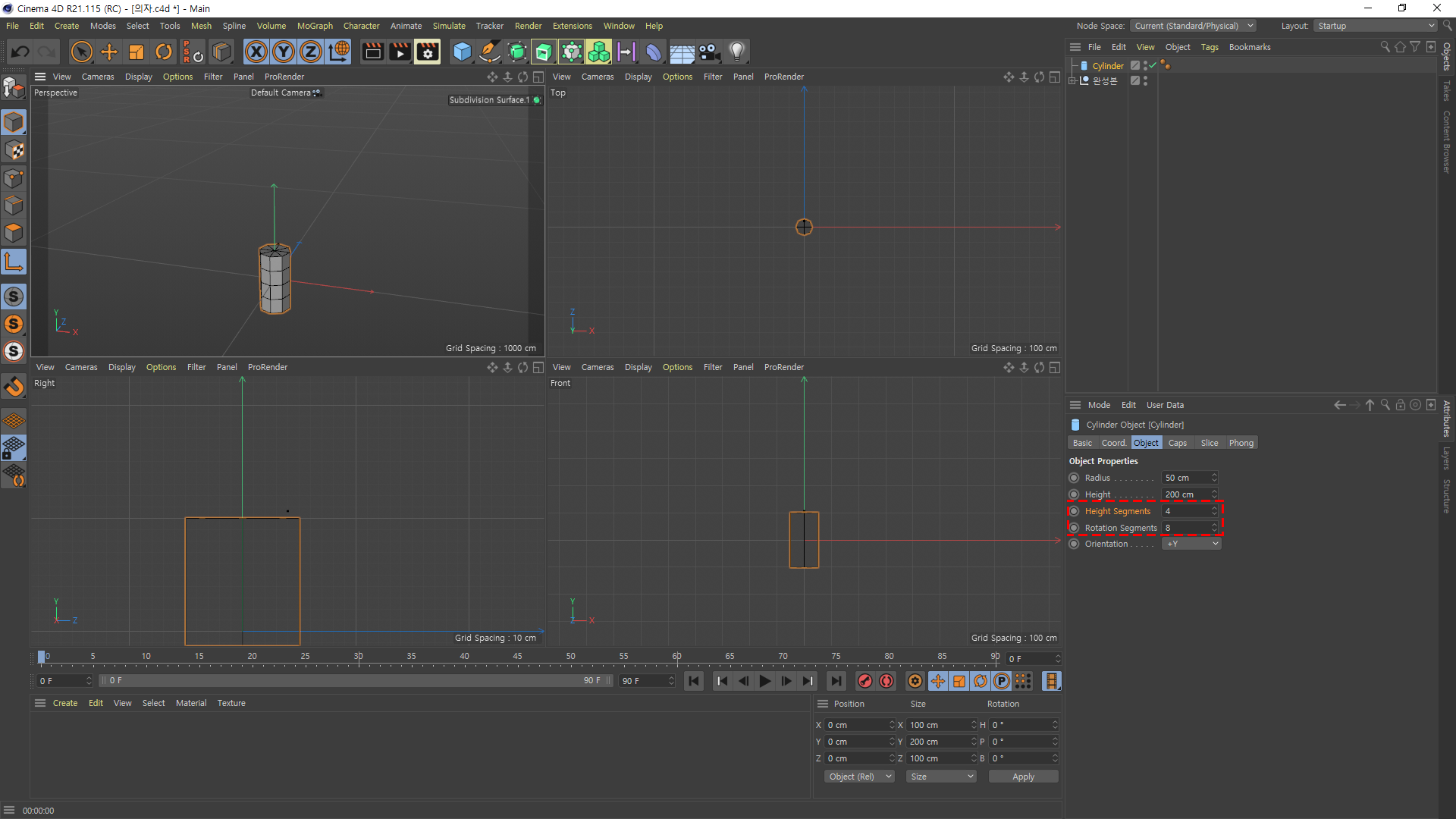1456x819 pixels.
Task: Select the Rotate tool
Action: coord(164,52)
